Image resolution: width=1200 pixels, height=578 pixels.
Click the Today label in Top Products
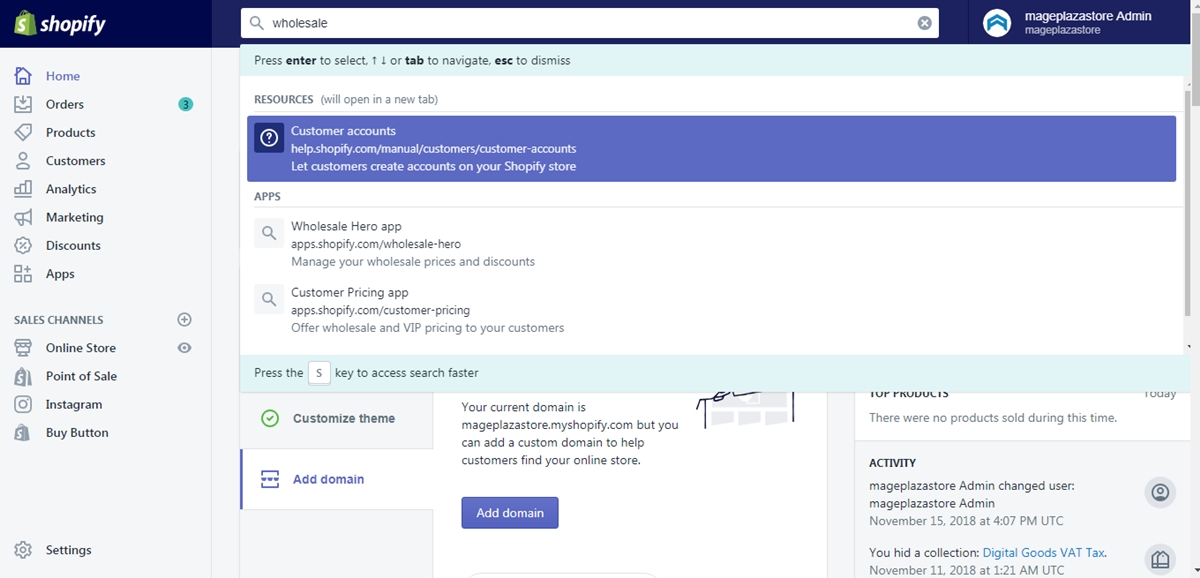1160,394
